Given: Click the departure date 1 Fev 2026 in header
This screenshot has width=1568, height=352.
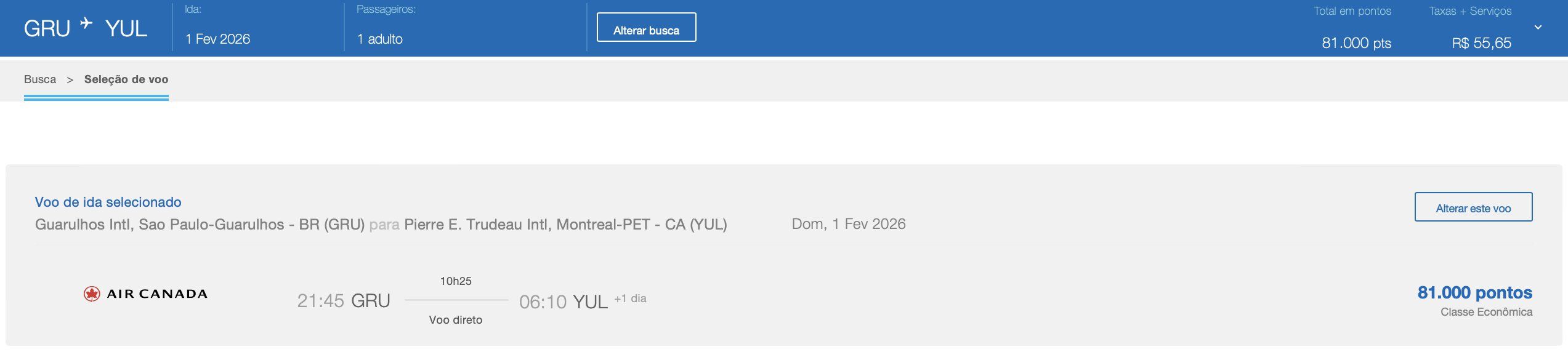Looking at the screenshot, I should click(x=217, y=39).
